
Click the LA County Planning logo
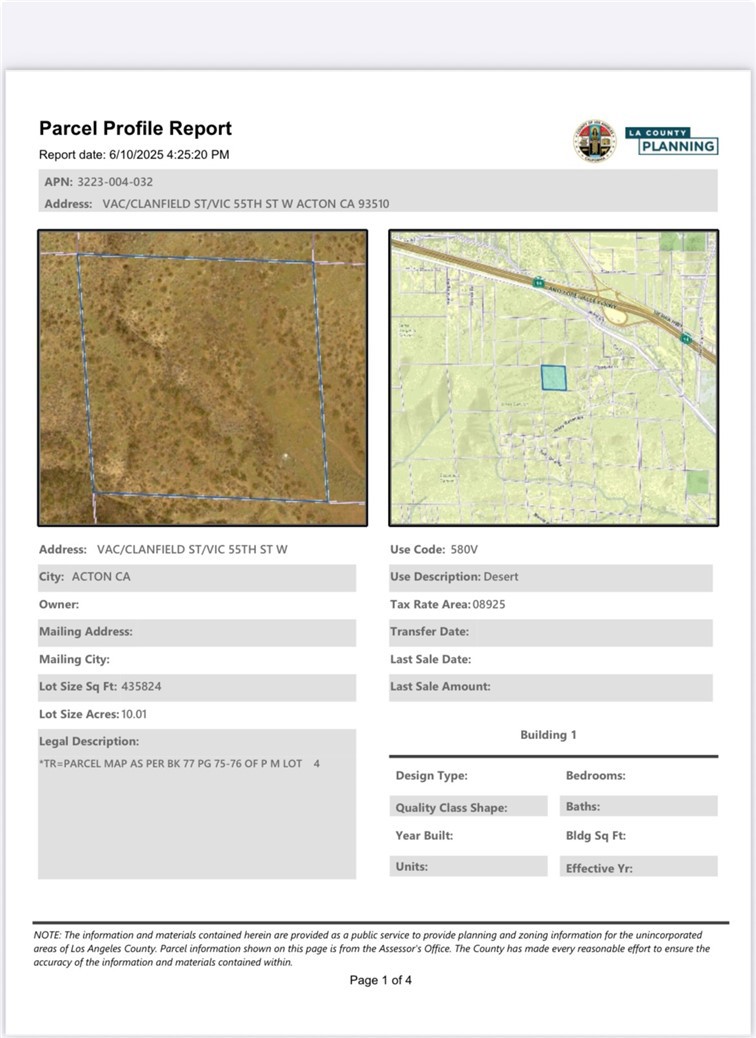[672, 141]
